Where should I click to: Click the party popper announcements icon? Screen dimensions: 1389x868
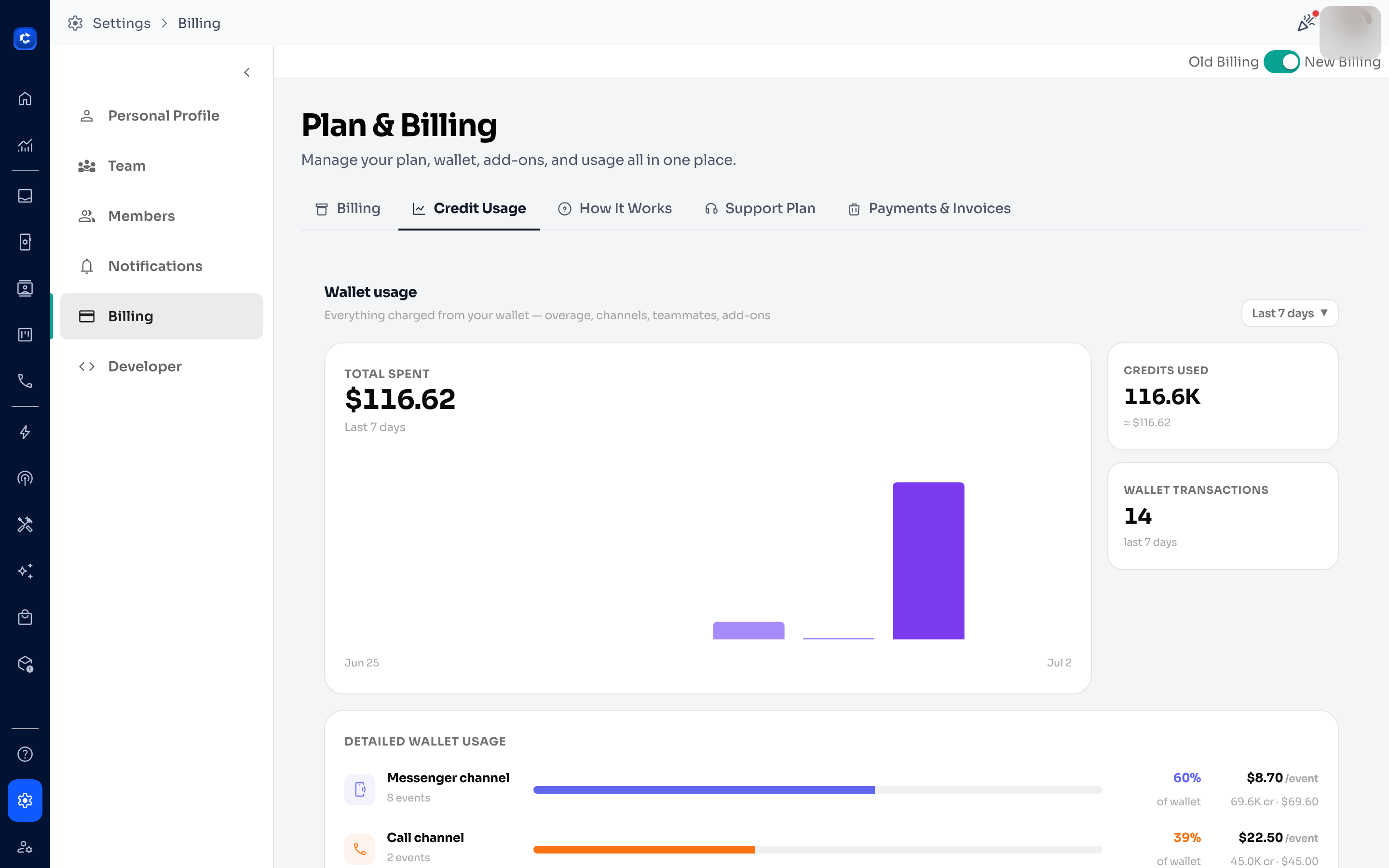point(1307,22)
